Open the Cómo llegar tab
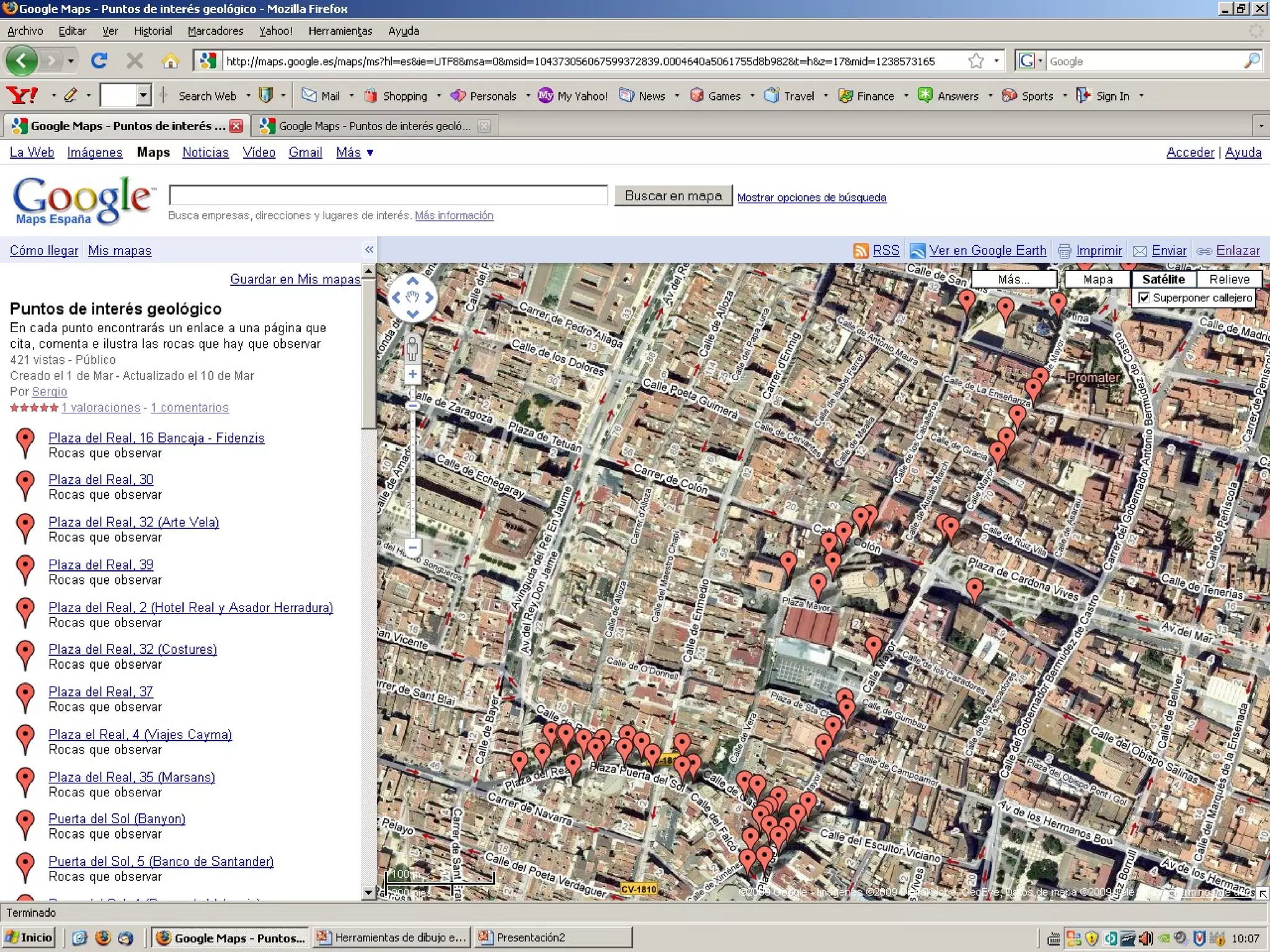 tap(44, 250)
